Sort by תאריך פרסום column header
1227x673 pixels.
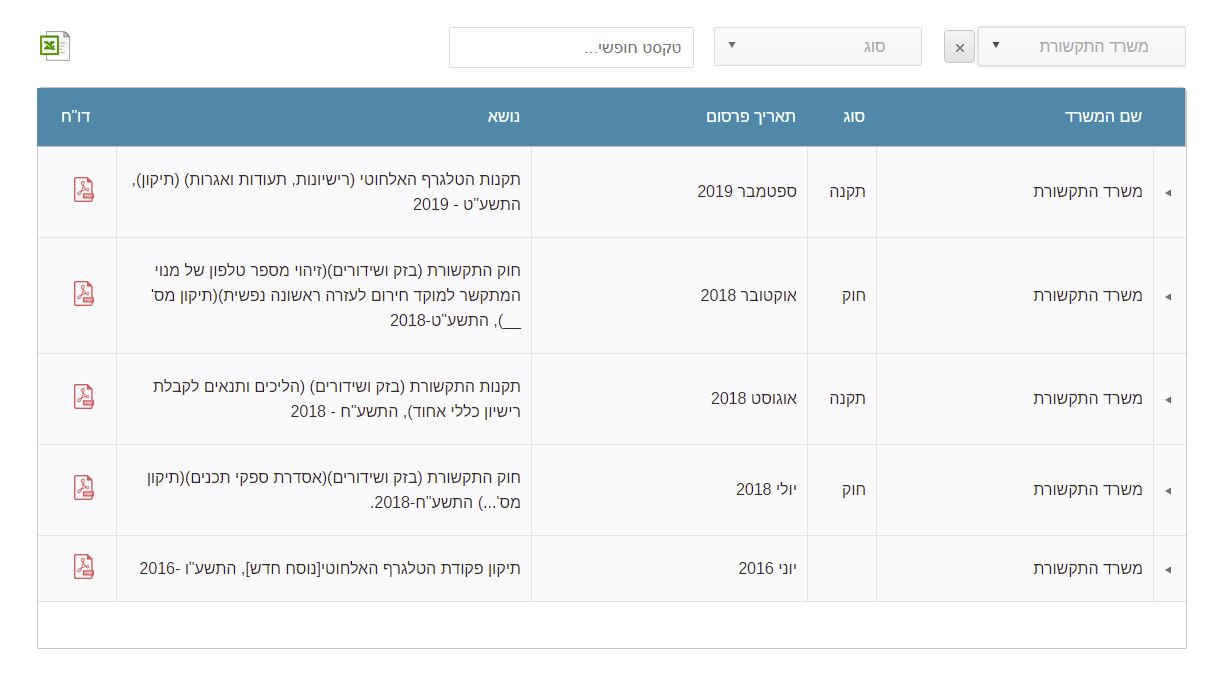tap(751, 117)
